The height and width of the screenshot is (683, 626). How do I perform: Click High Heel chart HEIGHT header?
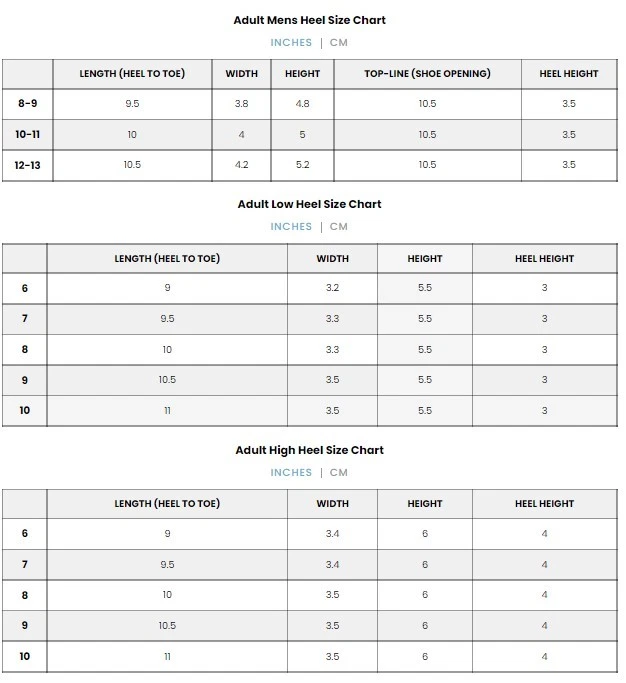pyautogui.click(x=425, y=504)
